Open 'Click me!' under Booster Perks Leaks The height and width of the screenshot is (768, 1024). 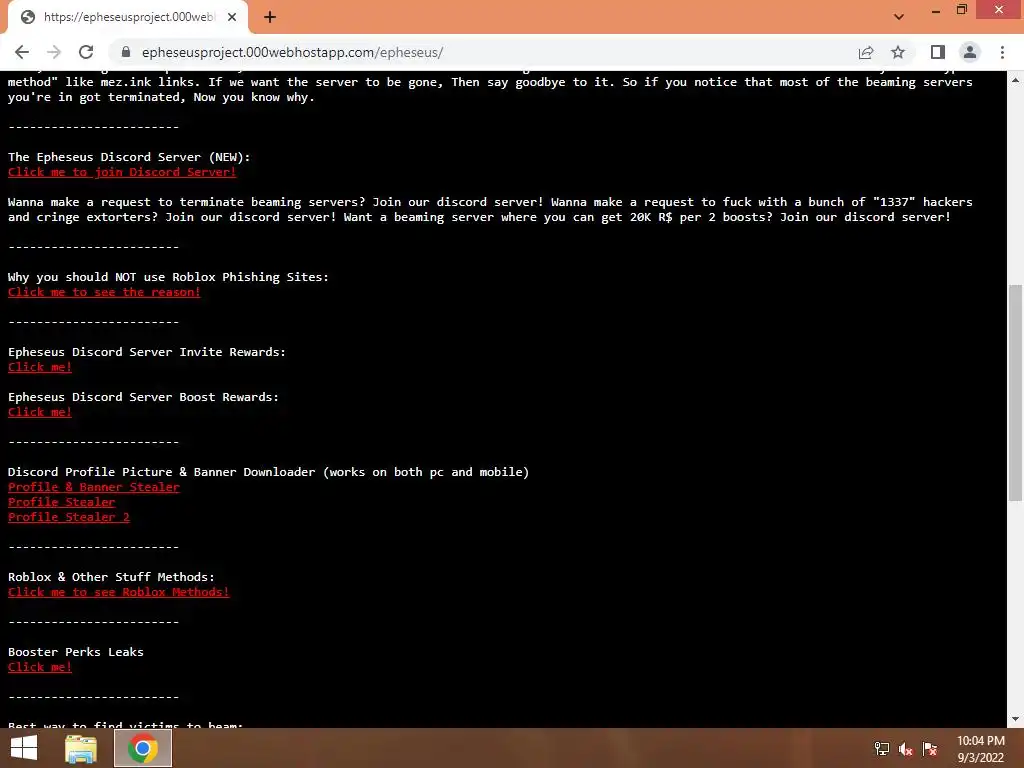[40, 667]
